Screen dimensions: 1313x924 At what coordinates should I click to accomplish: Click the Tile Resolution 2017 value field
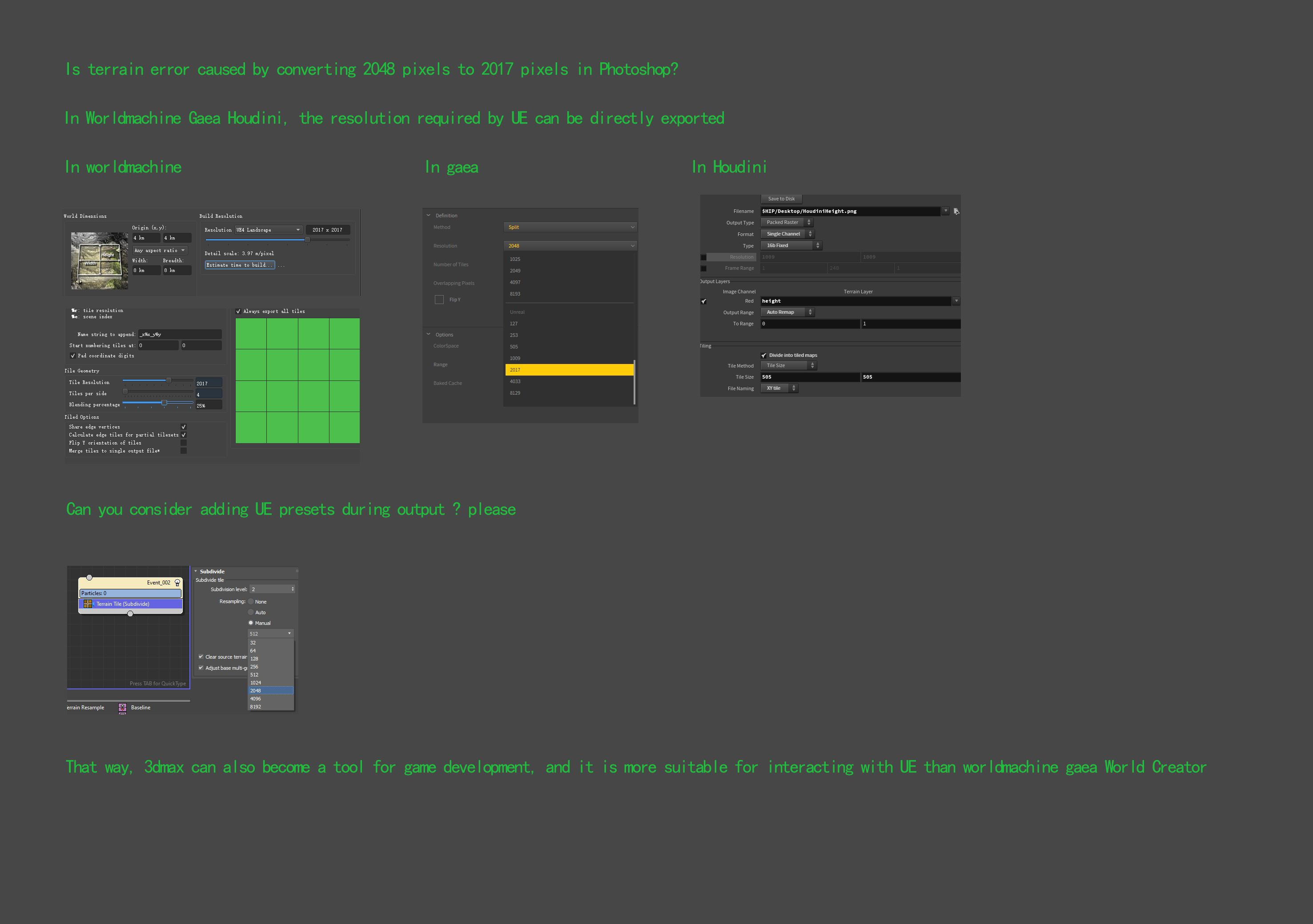pyautogui.click(x=209, y=383)
